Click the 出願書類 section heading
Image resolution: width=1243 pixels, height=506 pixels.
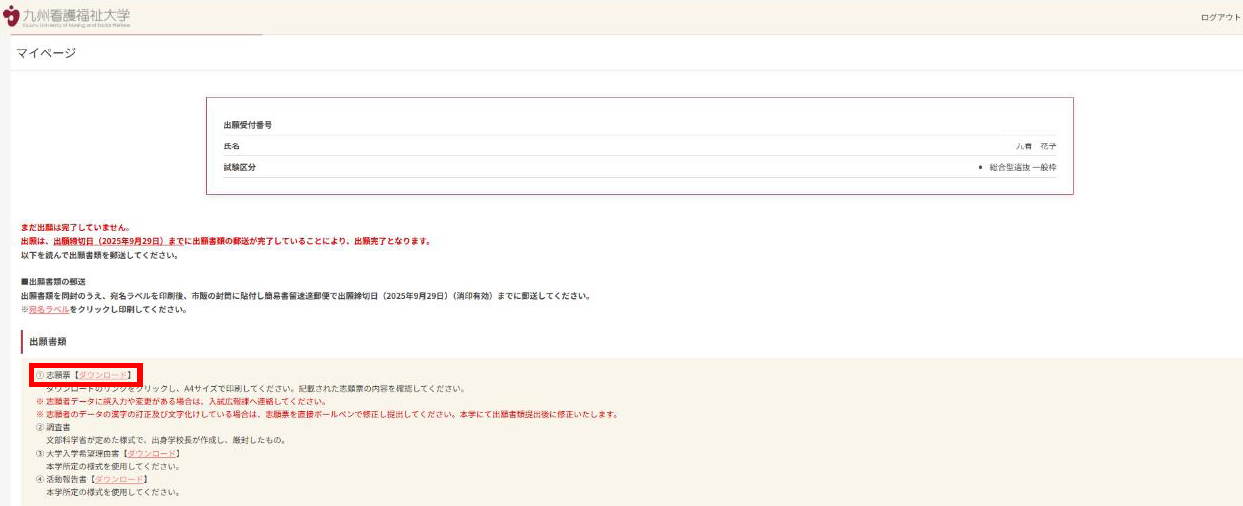(48, 341)
